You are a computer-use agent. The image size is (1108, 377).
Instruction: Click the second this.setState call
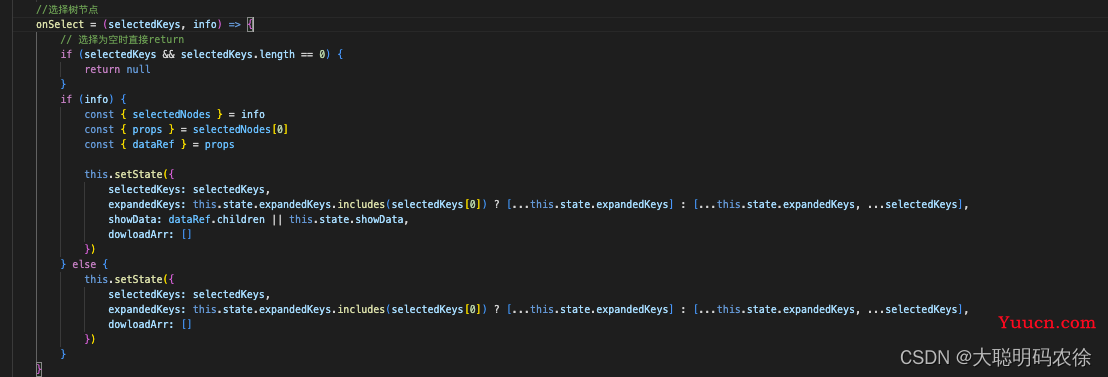coord(114,279)
